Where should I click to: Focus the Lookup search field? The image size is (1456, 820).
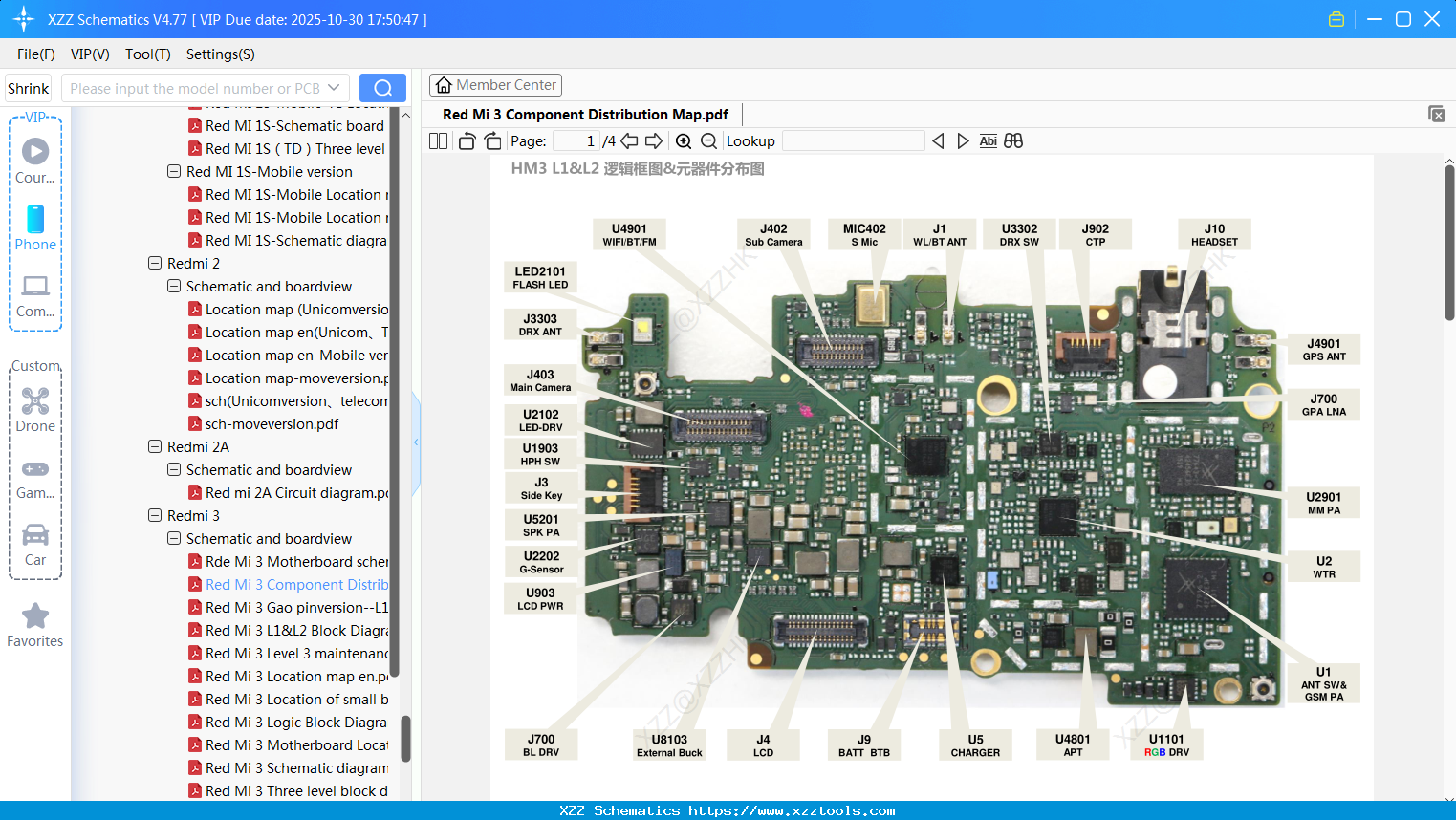(x=853, y=141)
